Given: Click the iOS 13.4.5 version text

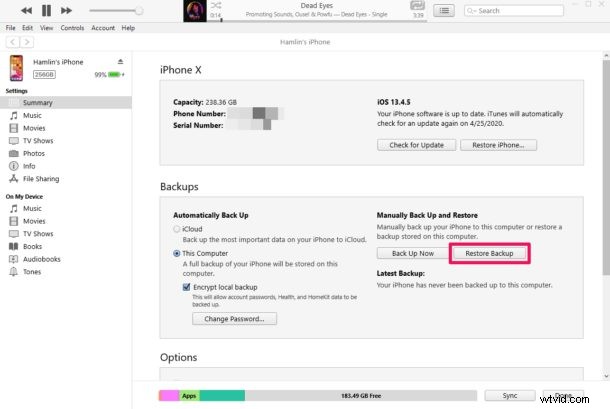Looking at the screenshot, I should tap(393, 102).
